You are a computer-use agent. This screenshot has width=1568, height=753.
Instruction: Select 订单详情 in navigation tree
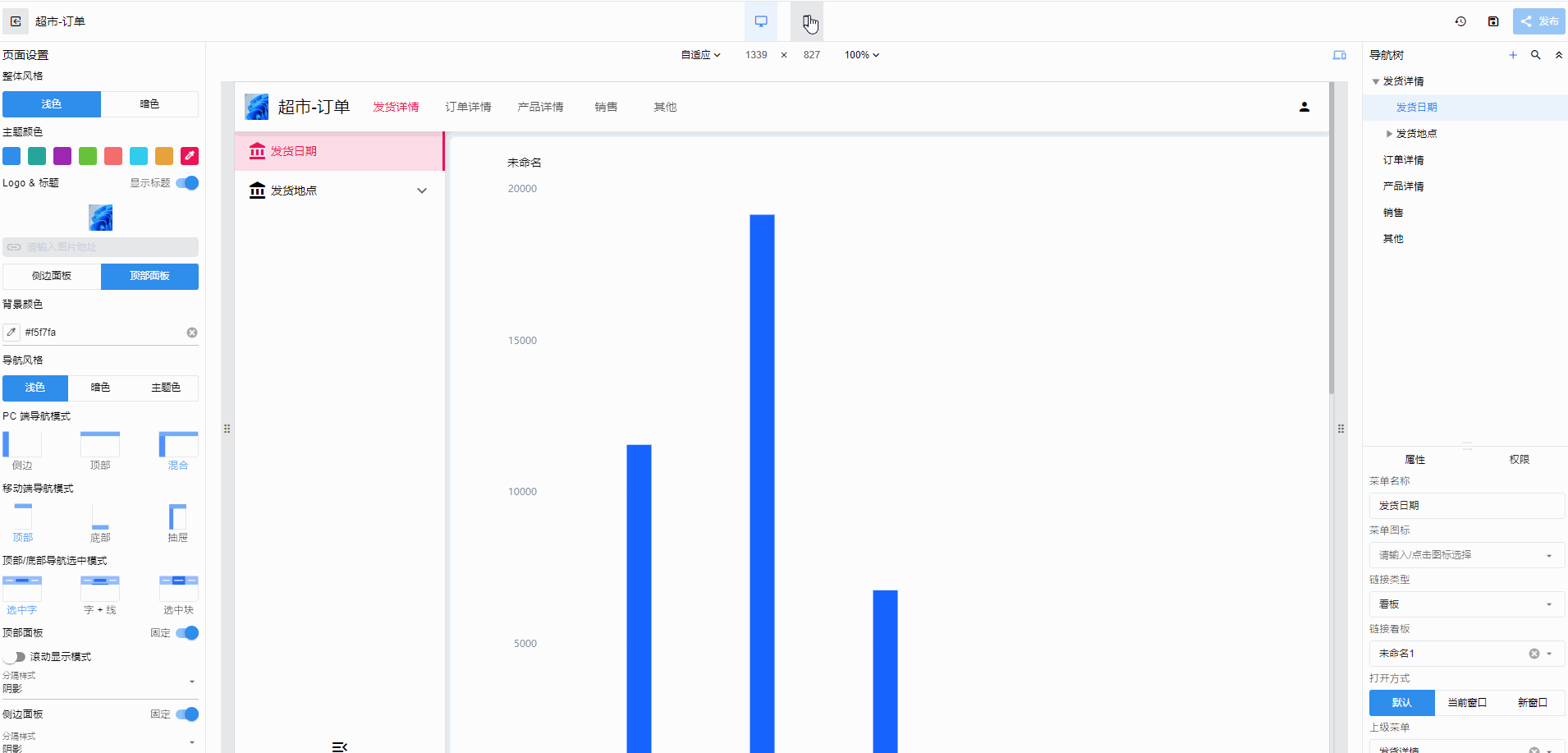click(1403, 160)
